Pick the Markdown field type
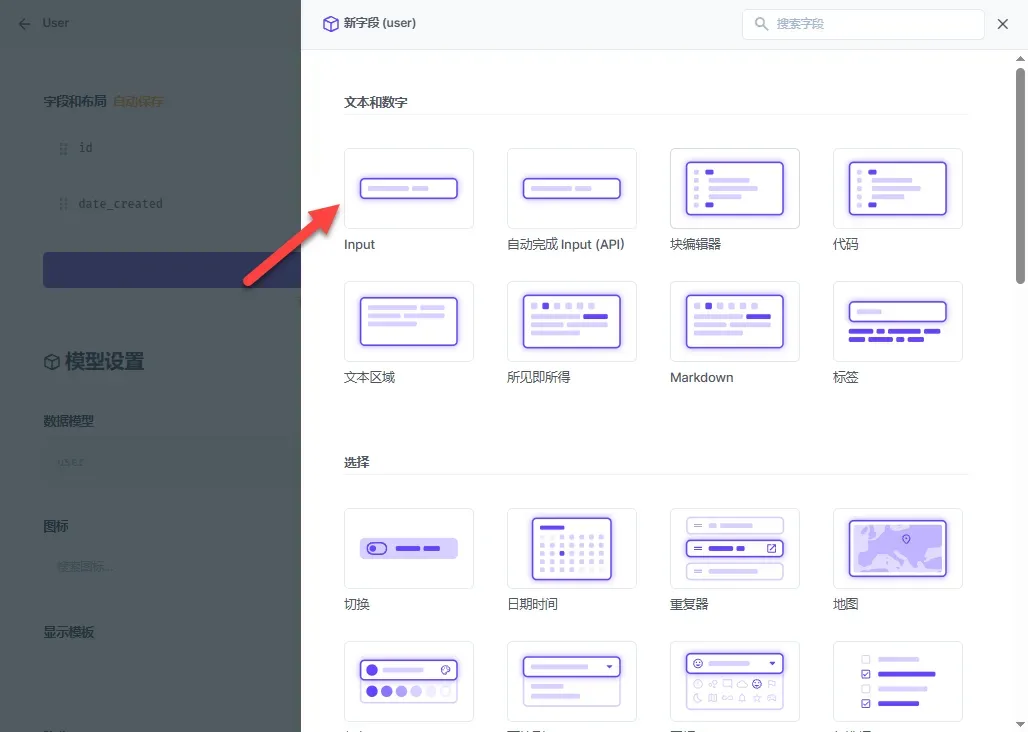Image resolution: width=1028 pixels, height=732 pixels. tap(734, 321)
